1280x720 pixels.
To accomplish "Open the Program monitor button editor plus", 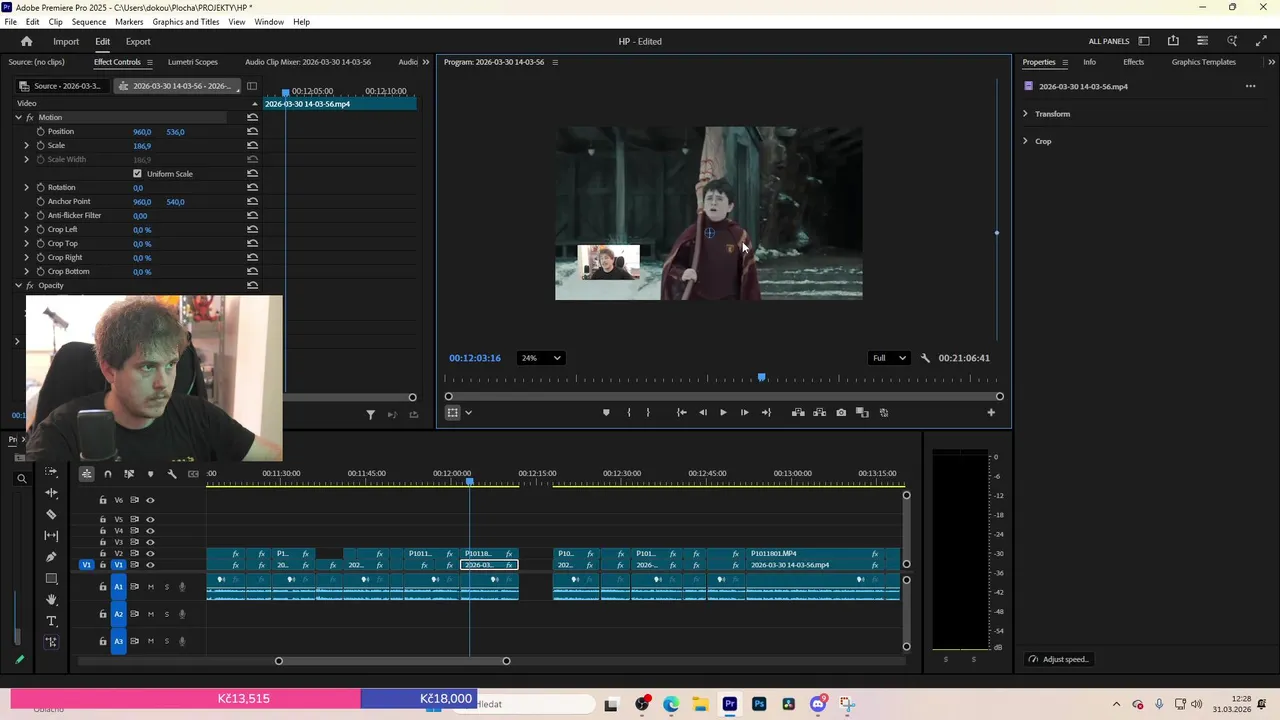I will pyautogui.click(x=991, y=412).
